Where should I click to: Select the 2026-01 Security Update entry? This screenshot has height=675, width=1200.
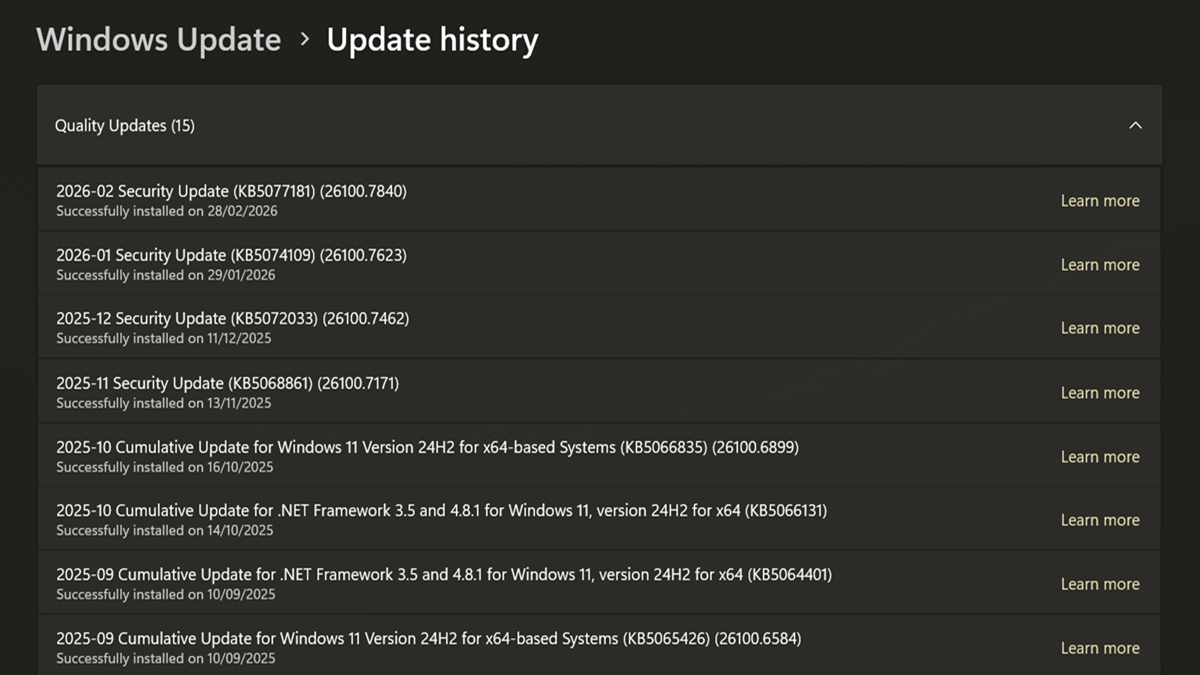[x=231, y=255]
